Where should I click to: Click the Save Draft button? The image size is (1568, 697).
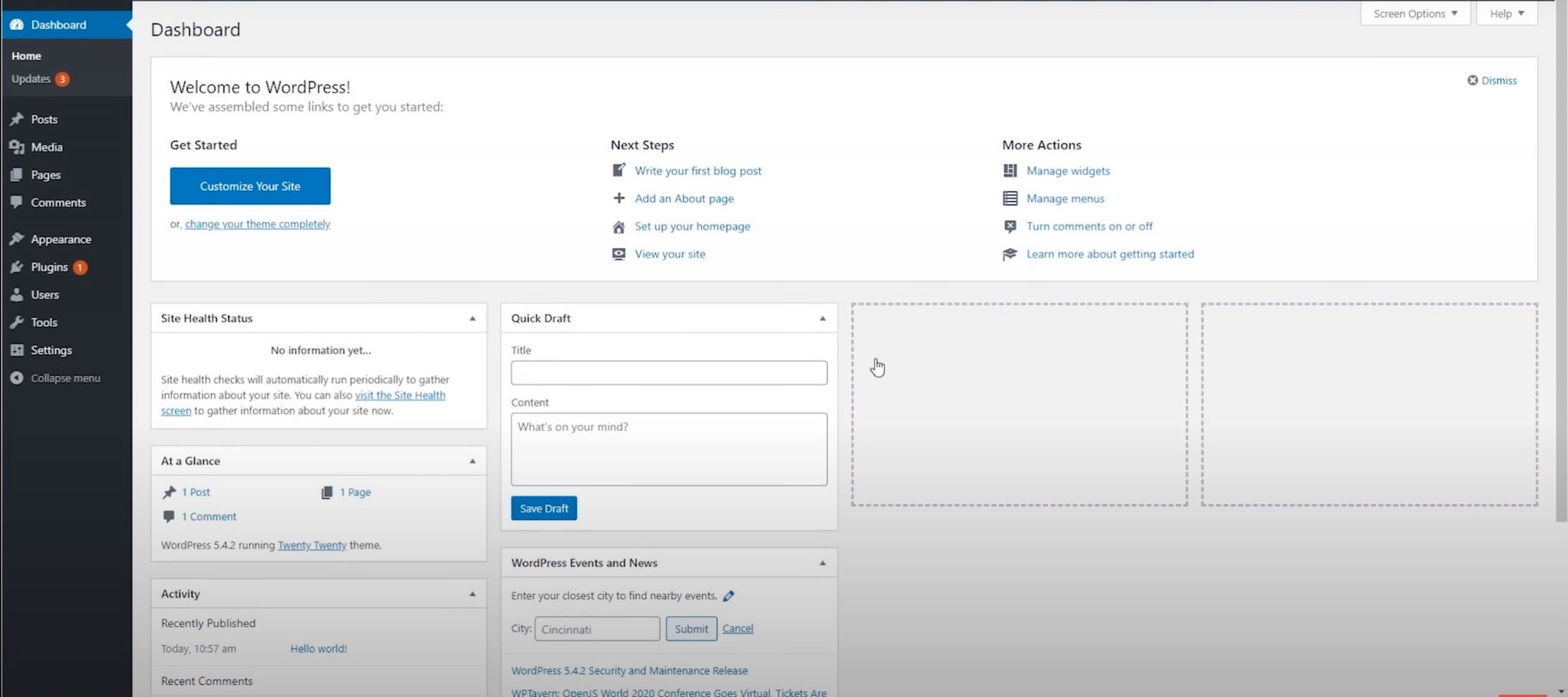click(544, 508)
